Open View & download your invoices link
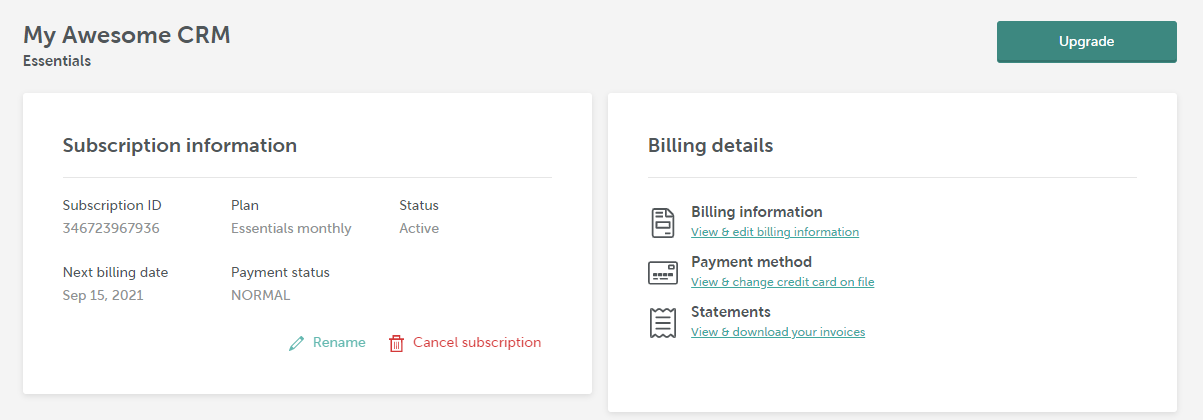This screenshot has height=420, width=1203. tap(778, 332)
